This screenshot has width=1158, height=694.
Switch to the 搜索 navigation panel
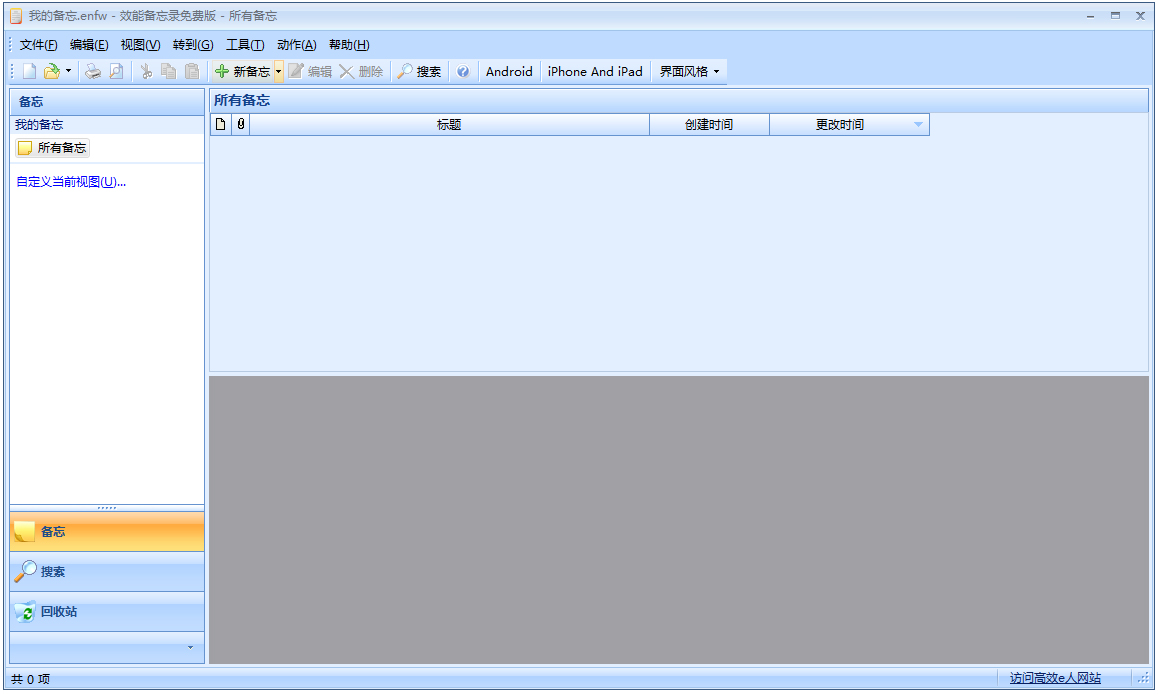pos(52,571)
